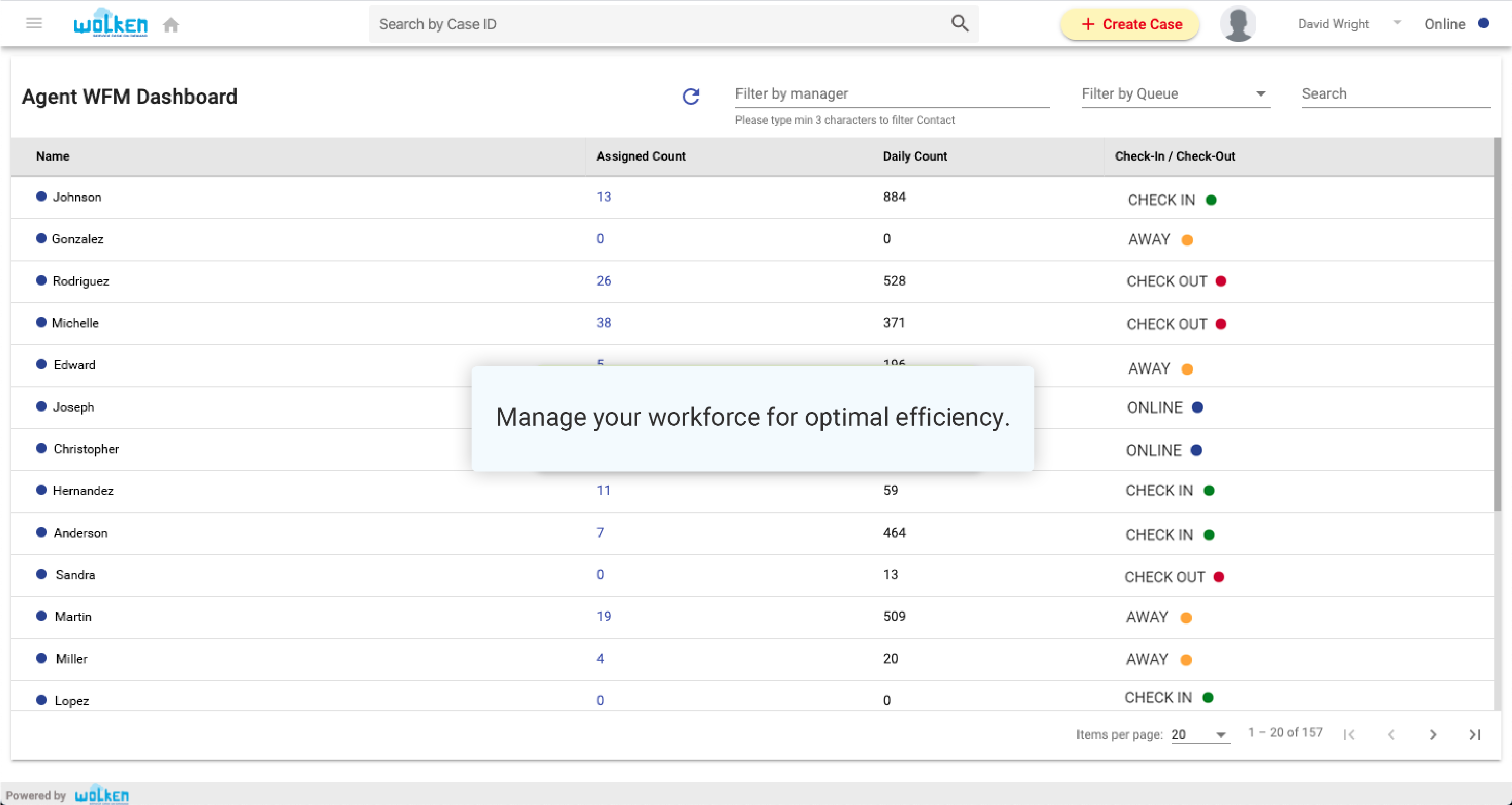
Task: Open David Wright's profile avatar
Action: point(1238,24)
